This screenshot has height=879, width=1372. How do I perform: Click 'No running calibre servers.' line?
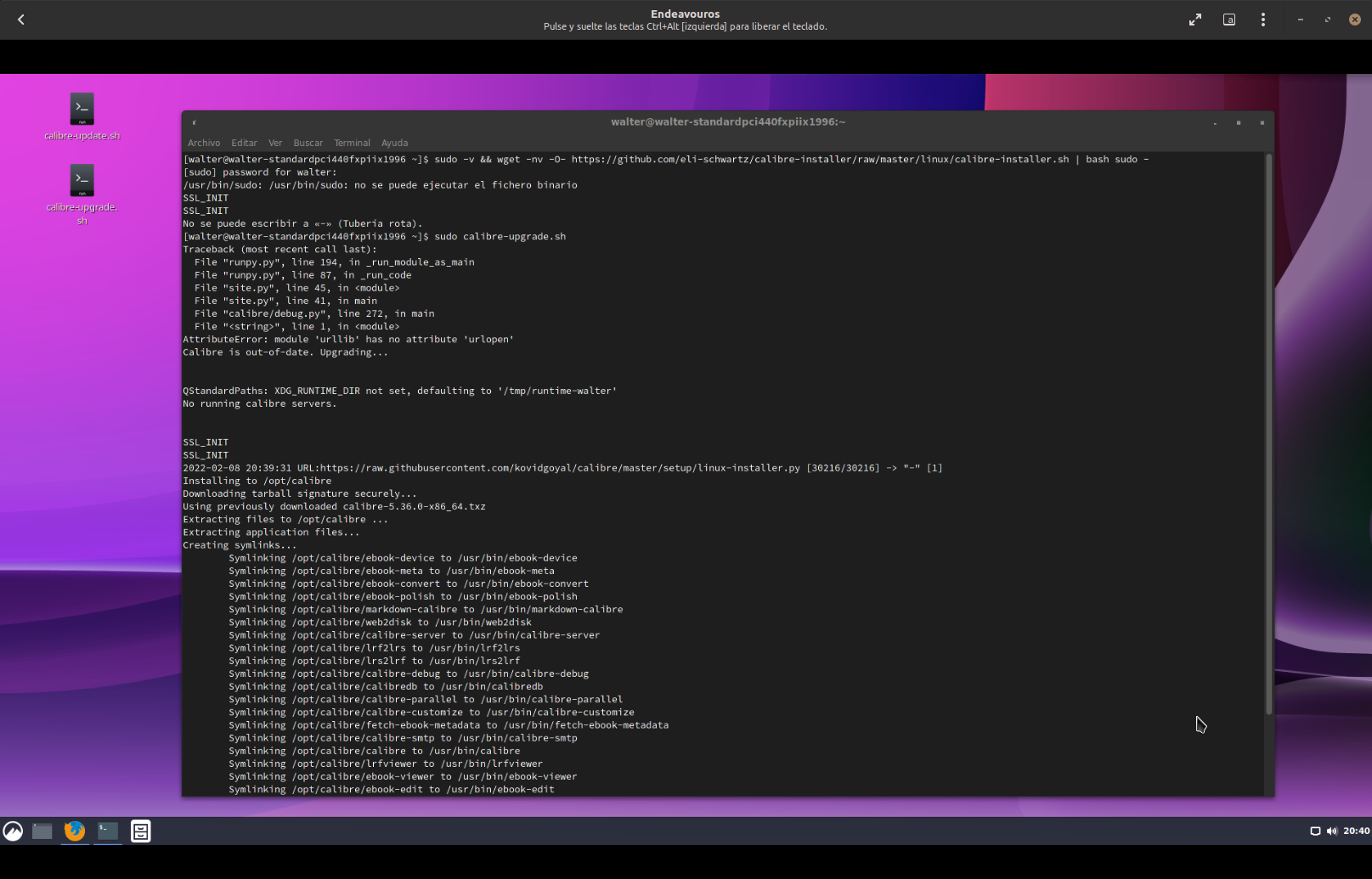click(x=260, y=404)
